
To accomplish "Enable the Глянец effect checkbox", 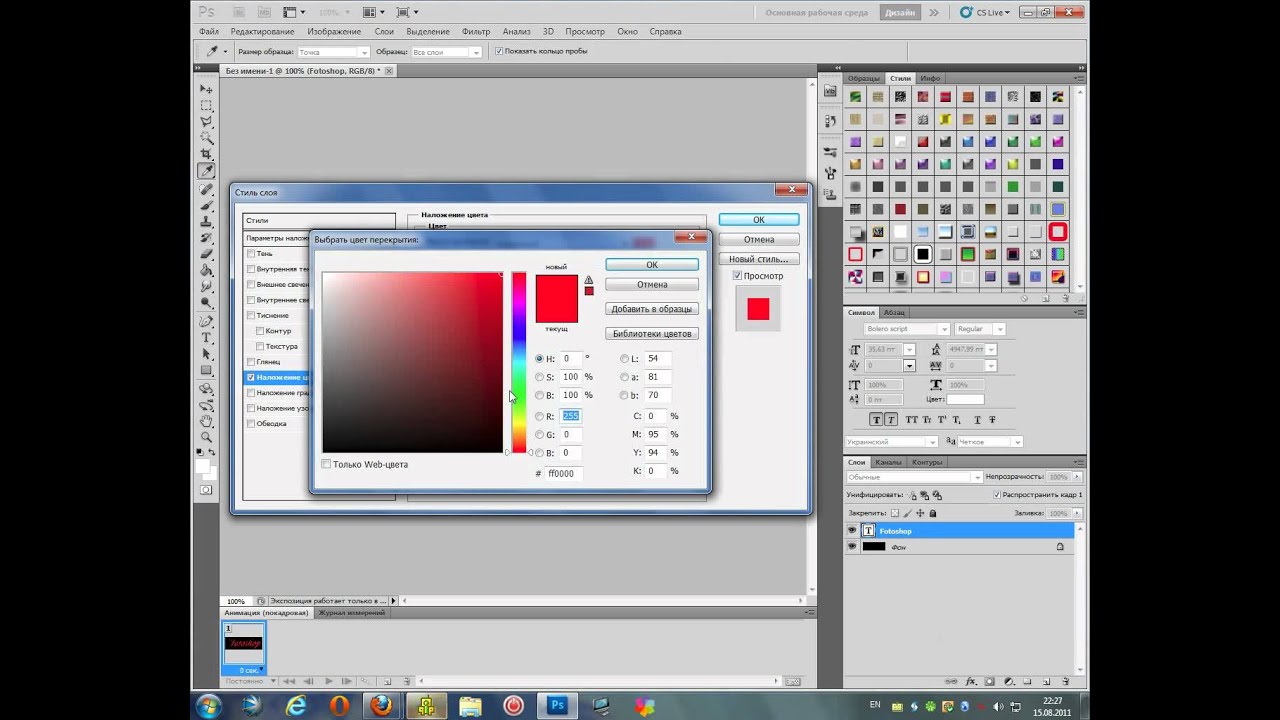I will 251,362.
